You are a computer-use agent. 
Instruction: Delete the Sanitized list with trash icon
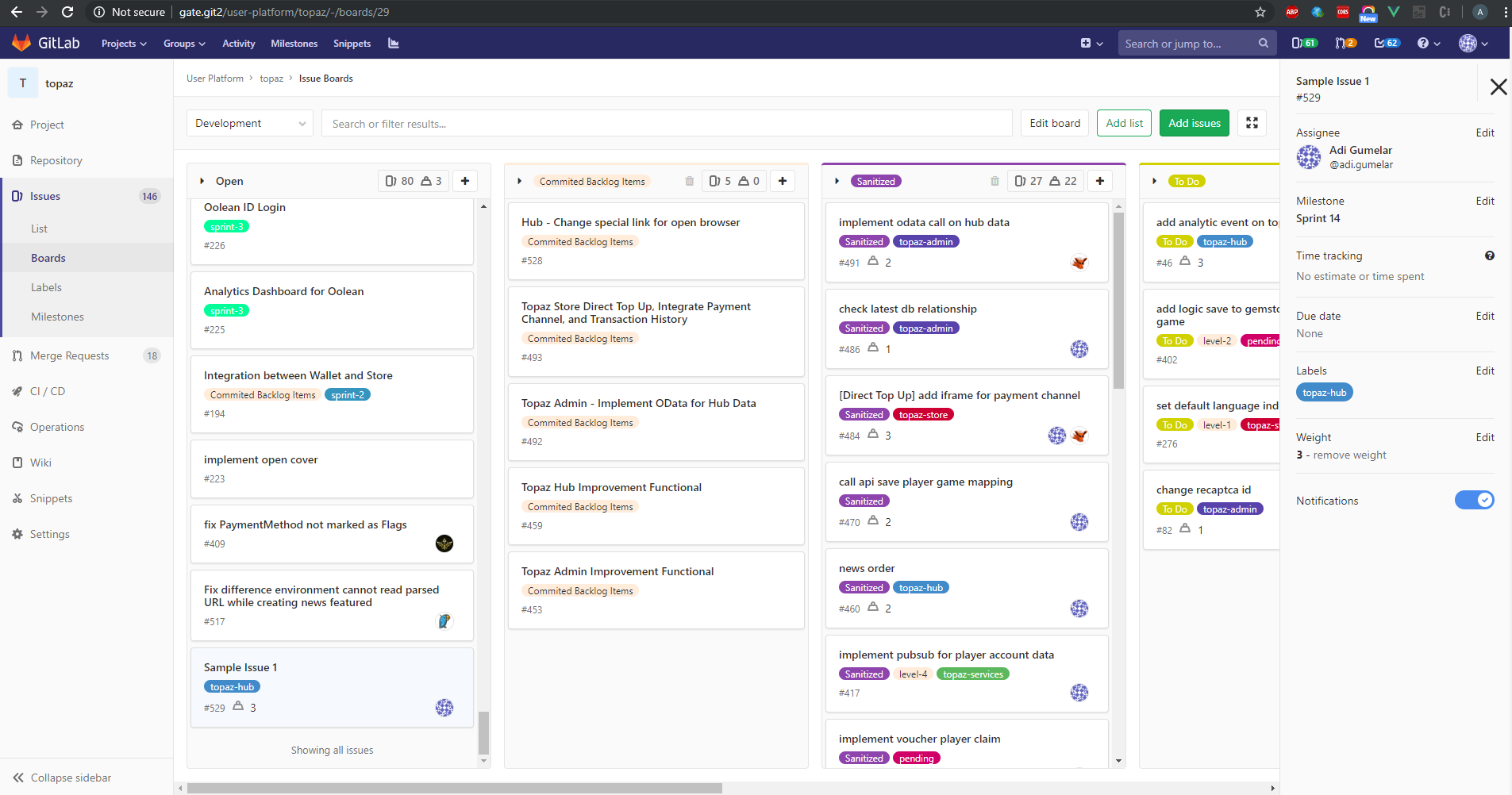click(x=995, y=182)
